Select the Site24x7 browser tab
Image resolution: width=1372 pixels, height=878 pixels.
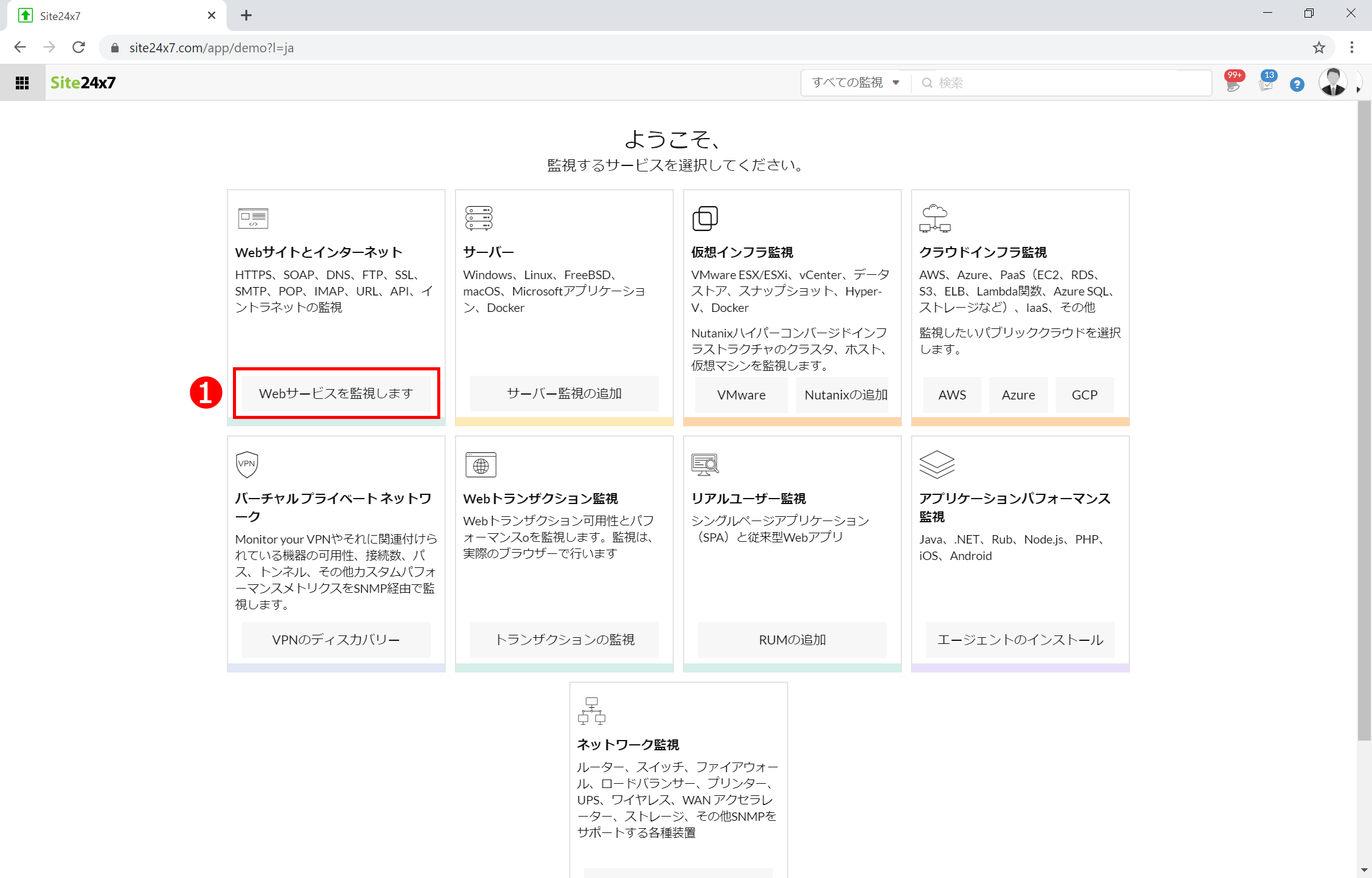(x=117, y=16)
